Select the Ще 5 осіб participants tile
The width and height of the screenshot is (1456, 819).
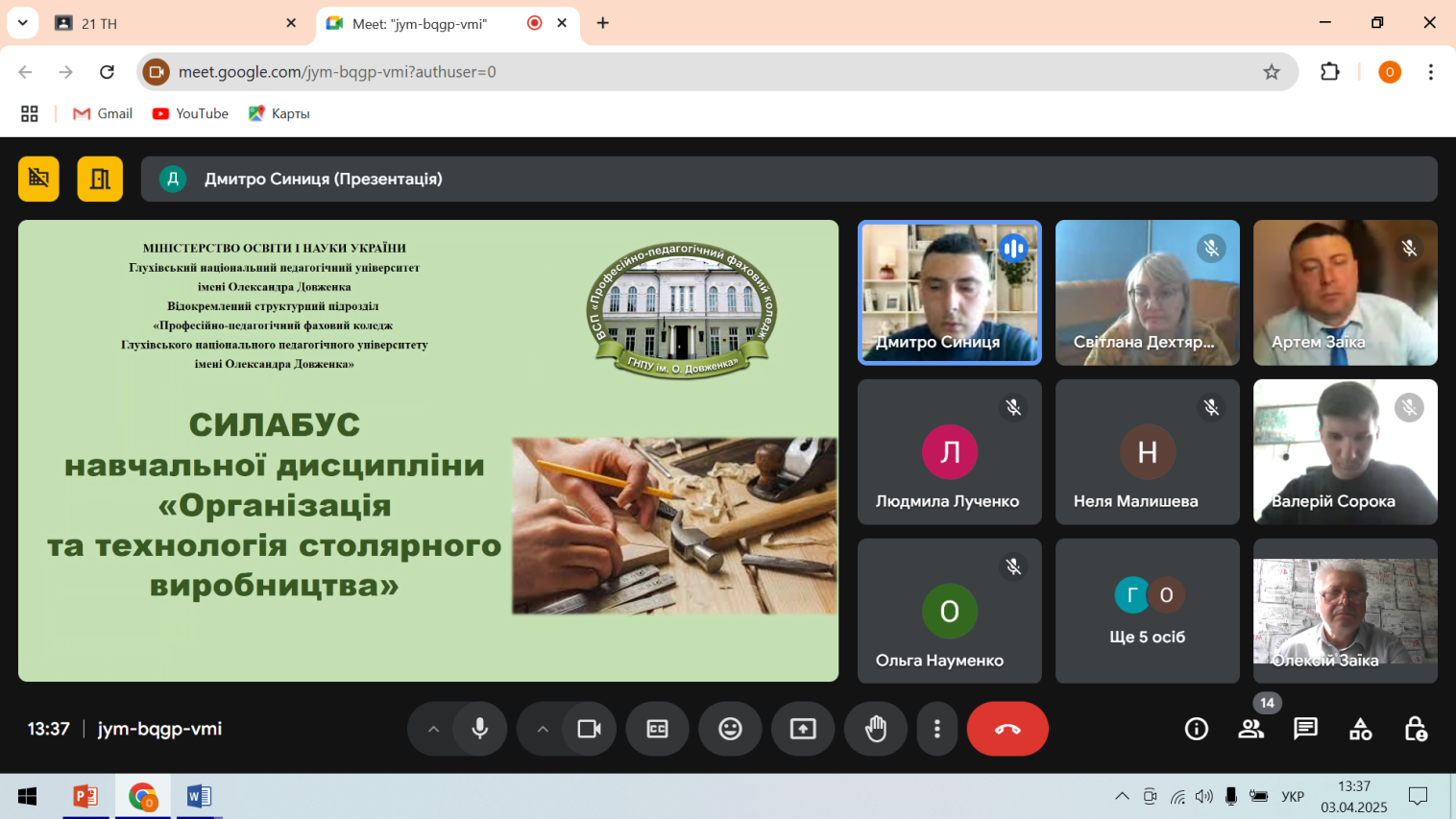click(x=1147, y=611)
